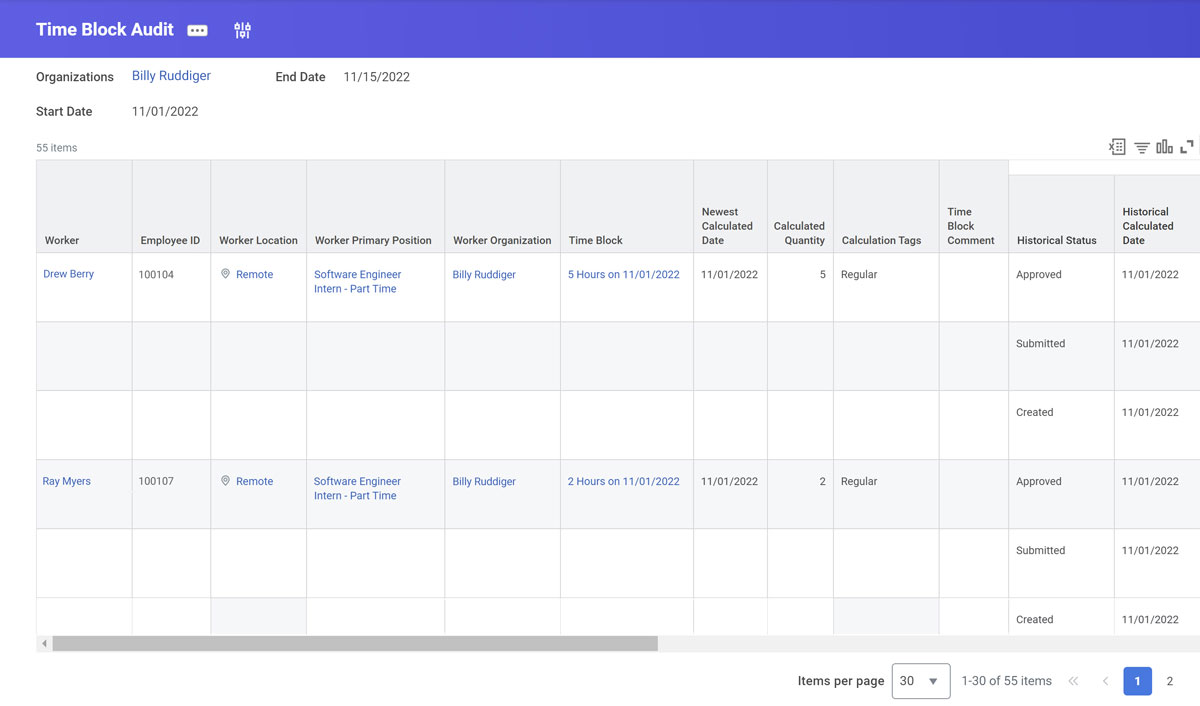Expand table to fullscreen icon

click(x=1187, y=147)
